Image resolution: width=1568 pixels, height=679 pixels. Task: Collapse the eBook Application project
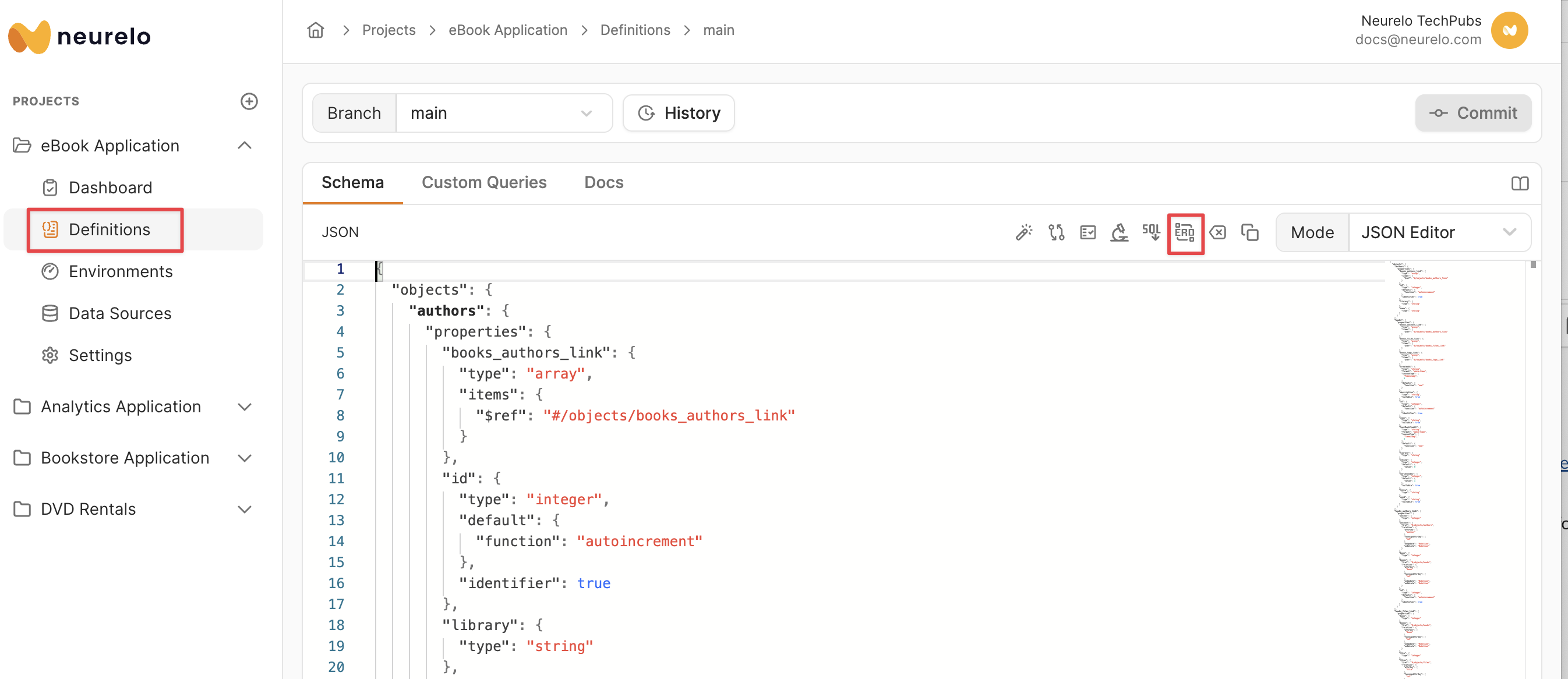(x=244, y=146)
